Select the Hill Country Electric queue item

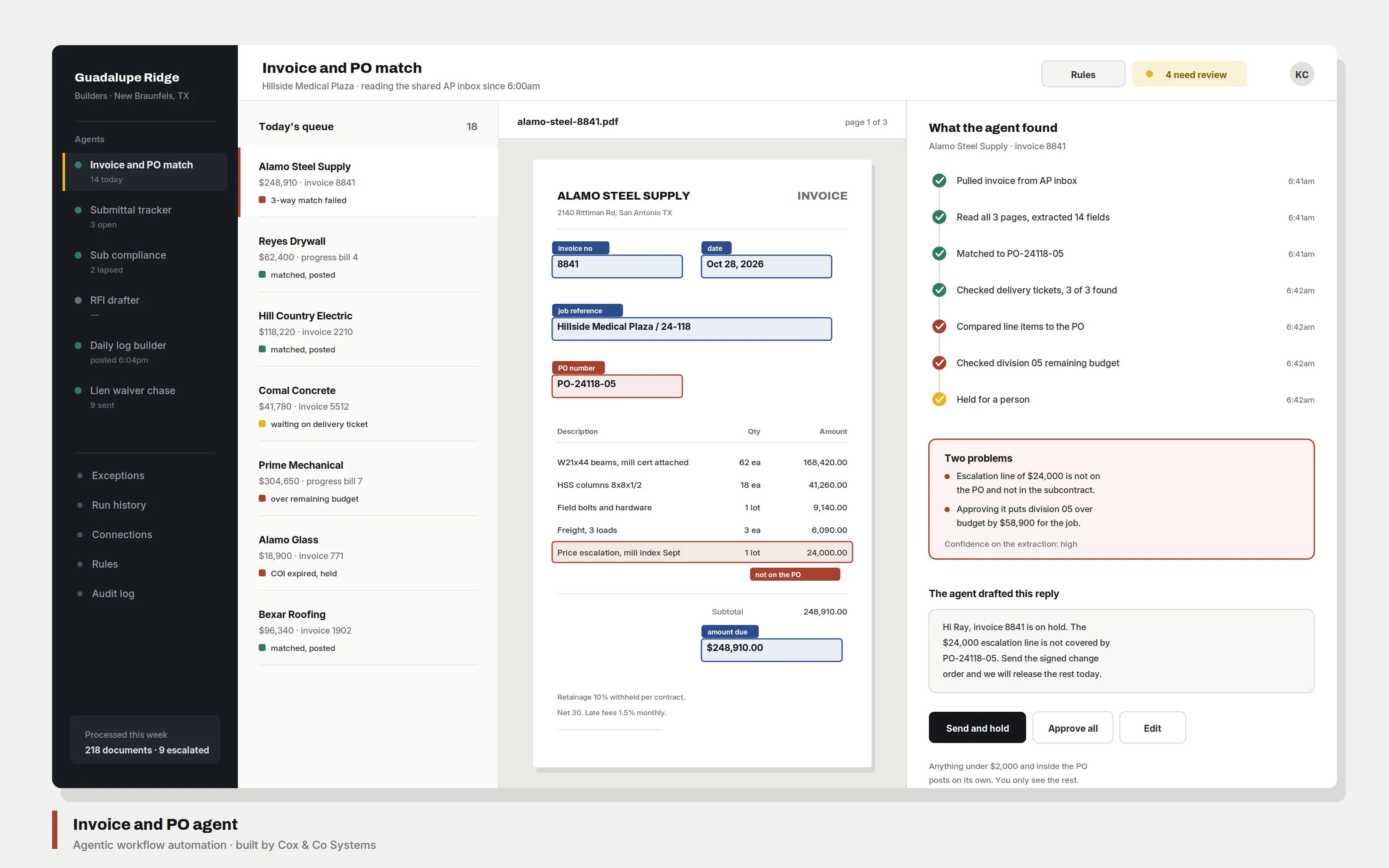pos(368,332)
